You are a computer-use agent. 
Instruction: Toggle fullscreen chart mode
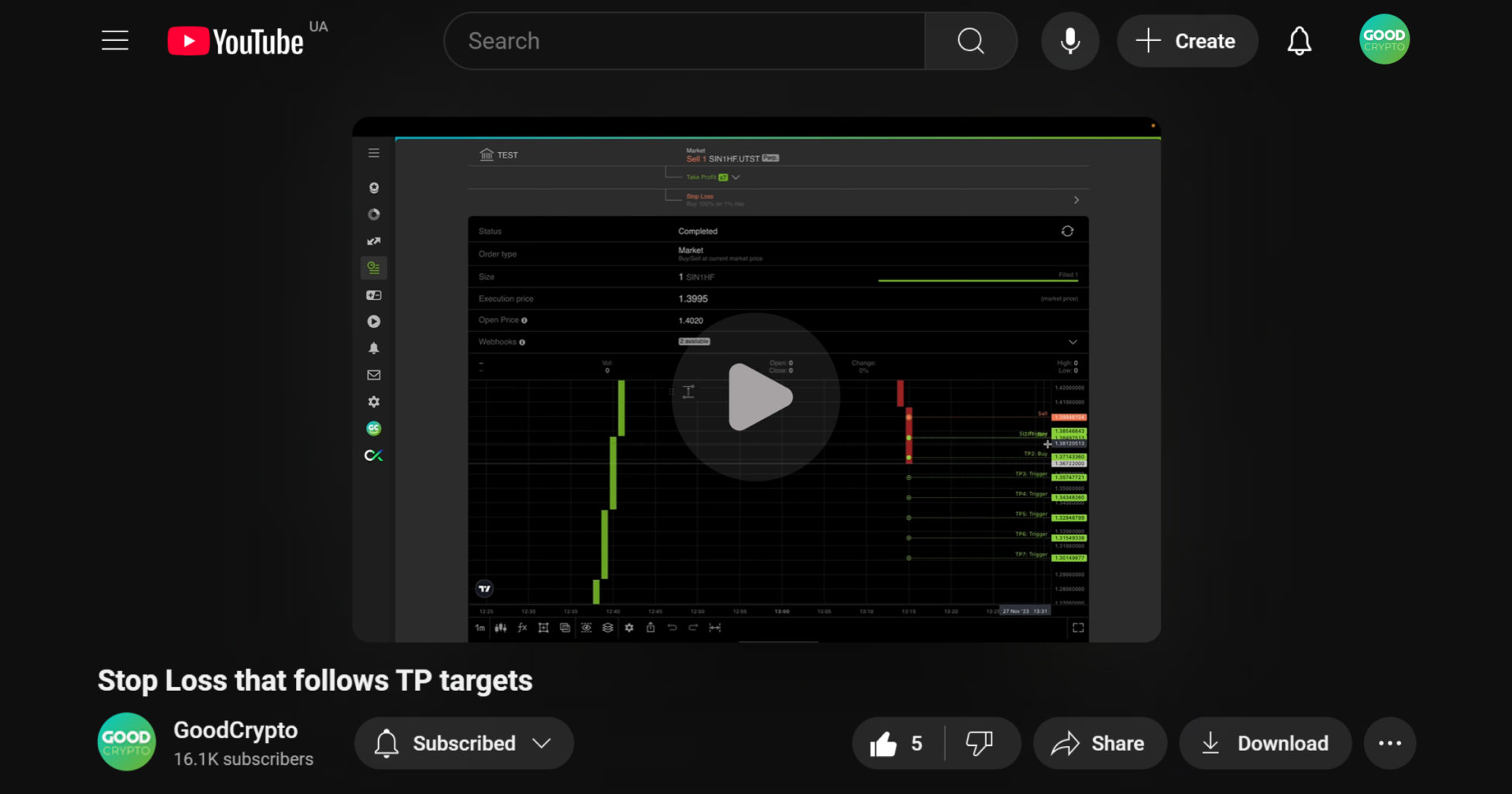click(x=1078, y=628)
